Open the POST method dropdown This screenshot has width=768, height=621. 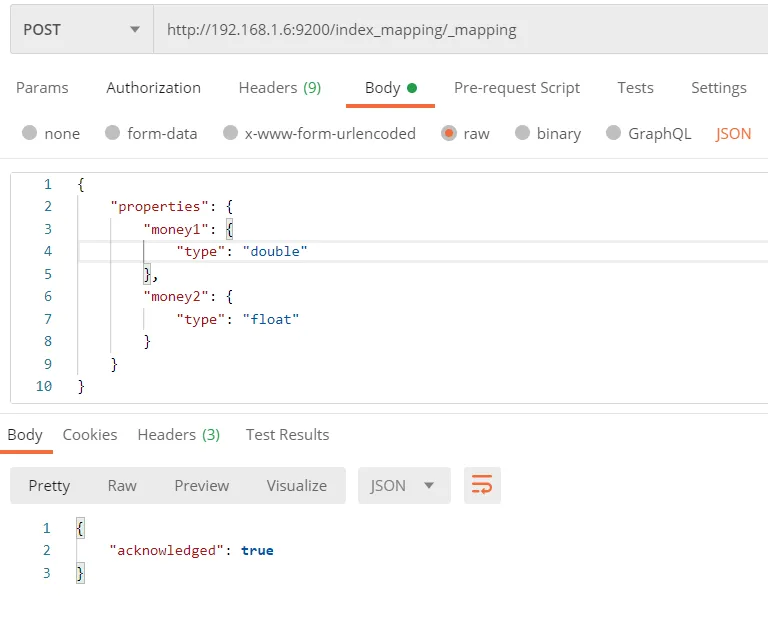point(80,30)
